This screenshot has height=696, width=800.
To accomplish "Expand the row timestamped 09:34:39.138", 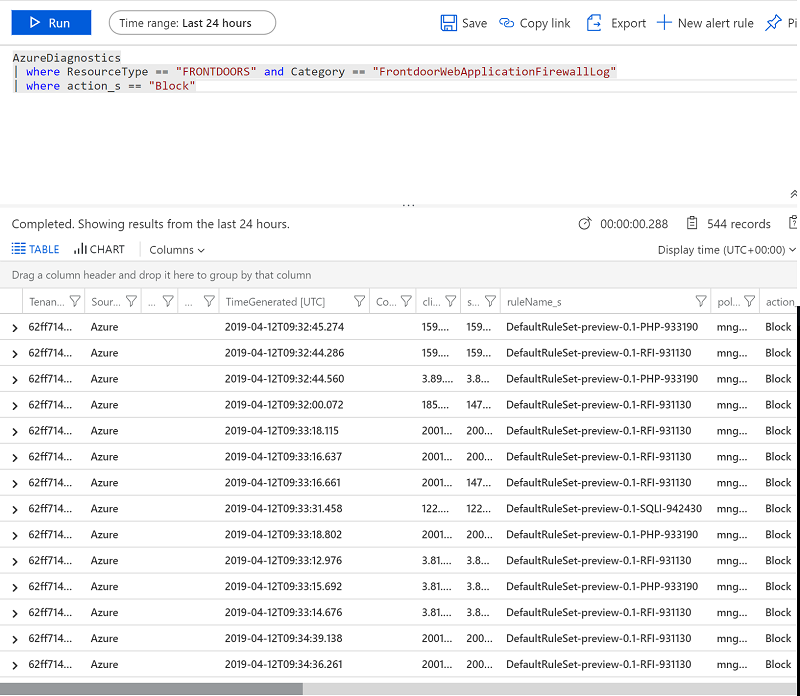I will [x=15, y=639].
